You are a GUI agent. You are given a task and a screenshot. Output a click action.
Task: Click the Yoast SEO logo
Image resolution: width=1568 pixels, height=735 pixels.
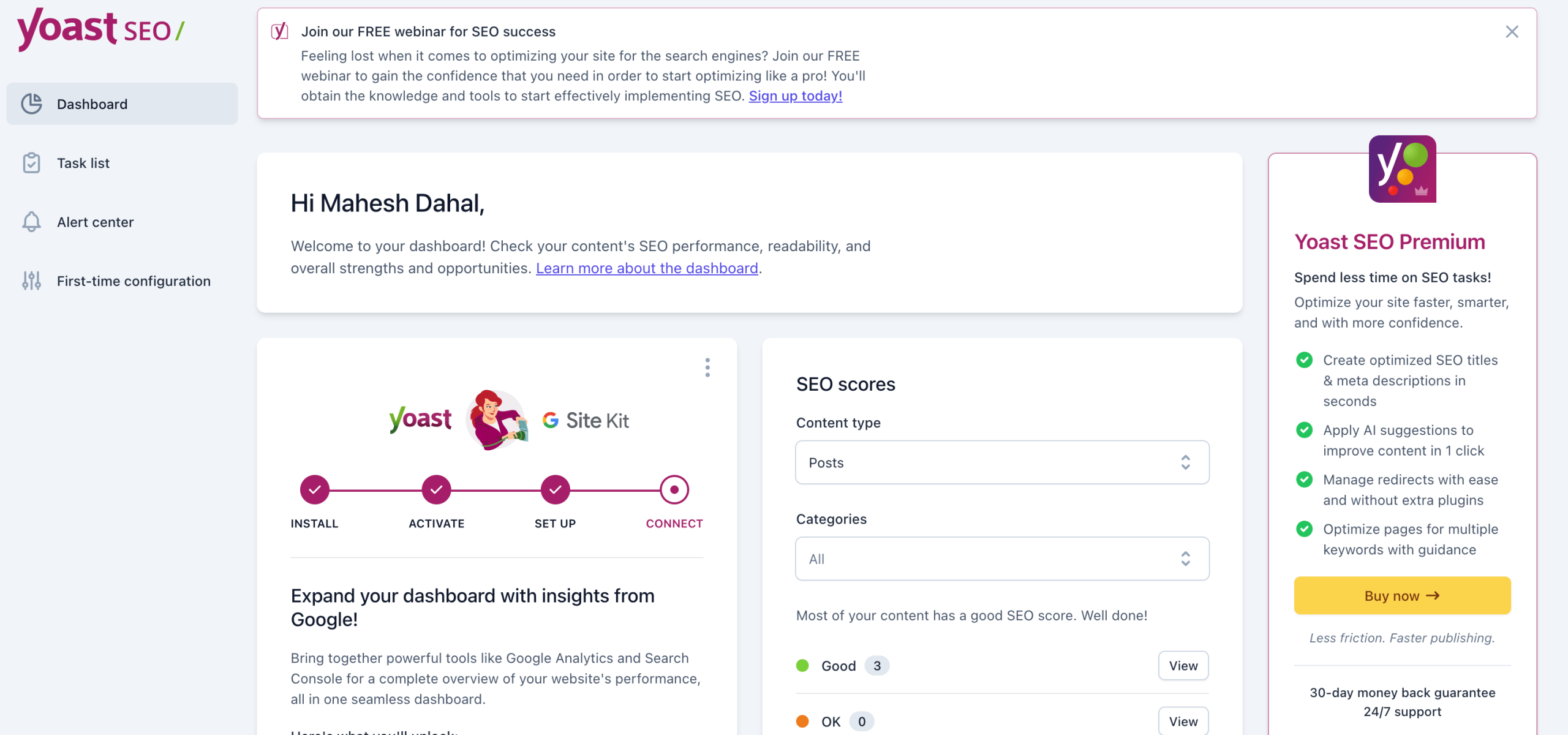click(100, 29)
